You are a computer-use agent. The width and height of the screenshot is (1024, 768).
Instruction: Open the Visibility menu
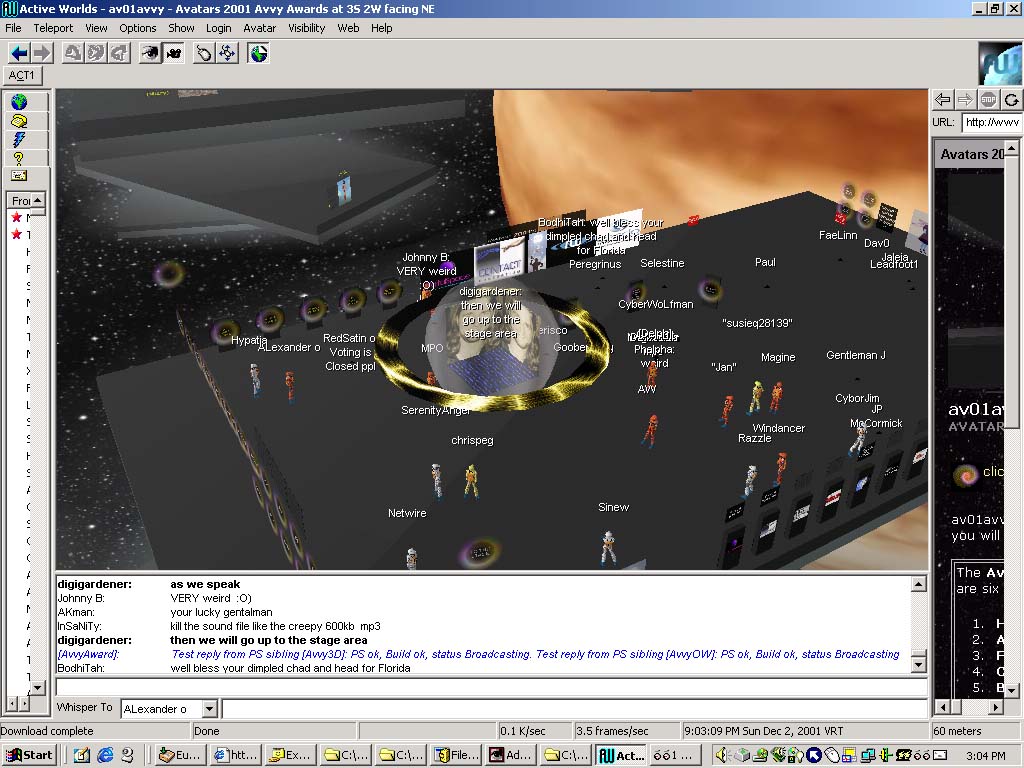point(307,28)
